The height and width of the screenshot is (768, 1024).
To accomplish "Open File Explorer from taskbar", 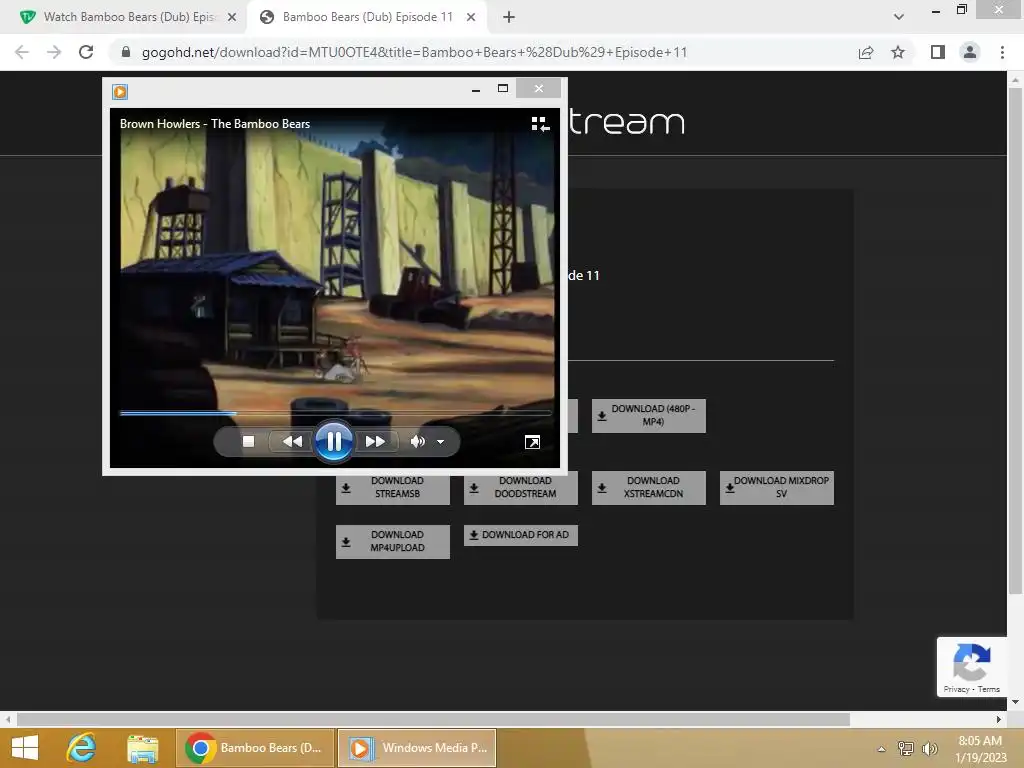I will point(142,748).
